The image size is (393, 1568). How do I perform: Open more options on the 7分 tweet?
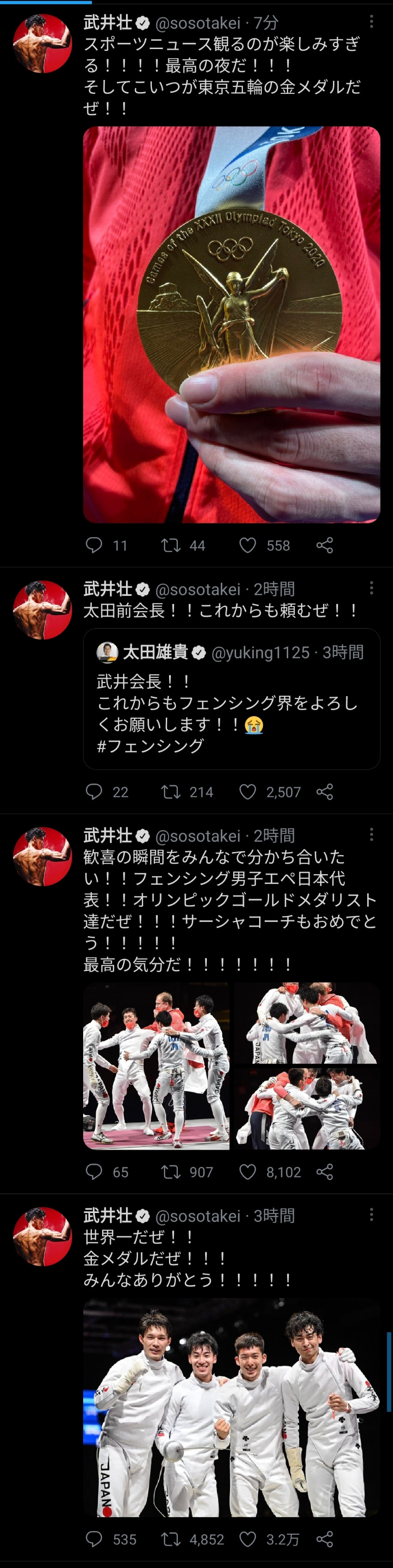[x=371, y=23]
